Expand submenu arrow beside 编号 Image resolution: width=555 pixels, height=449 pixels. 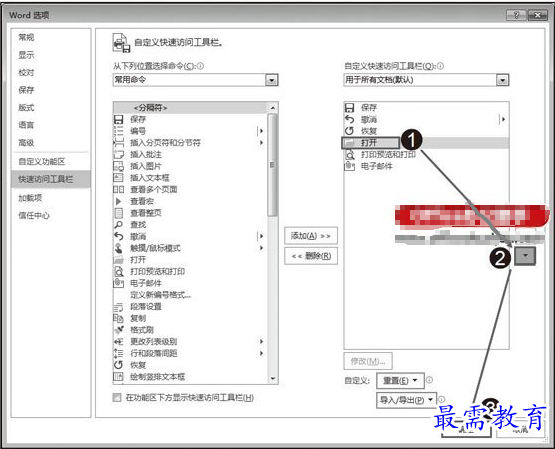261,131
